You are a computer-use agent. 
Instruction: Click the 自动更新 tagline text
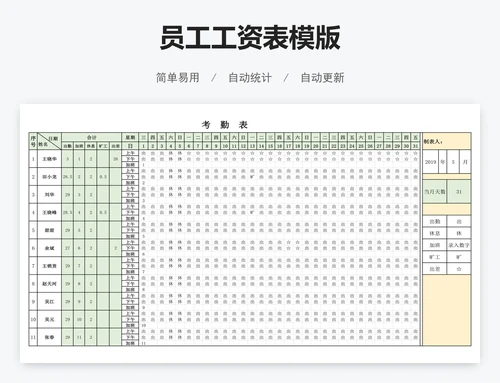tap(322, 78)
